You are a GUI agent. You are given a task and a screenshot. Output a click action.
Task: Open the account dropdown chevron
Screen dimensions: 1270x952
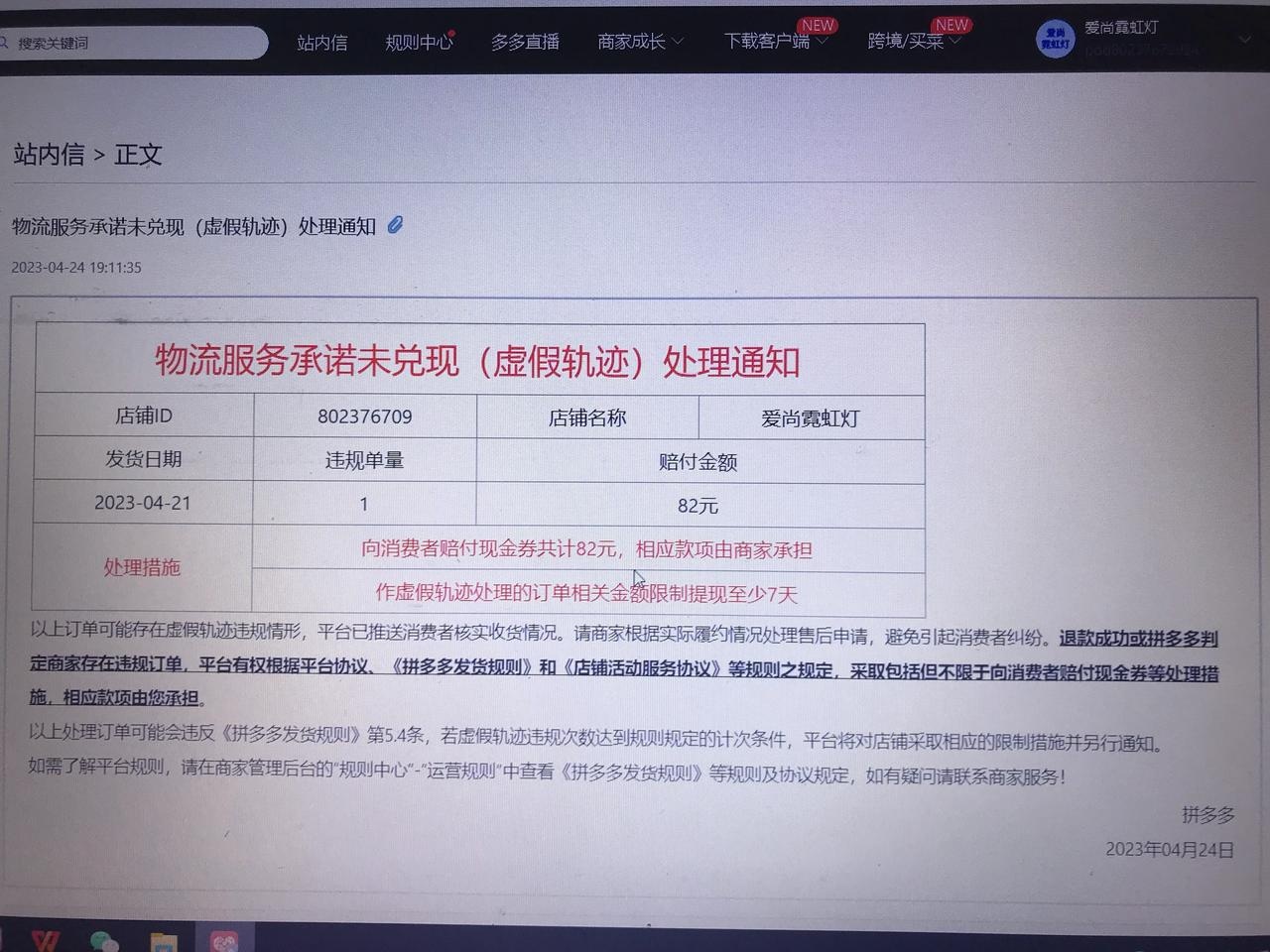click(x=1244, y=39)
